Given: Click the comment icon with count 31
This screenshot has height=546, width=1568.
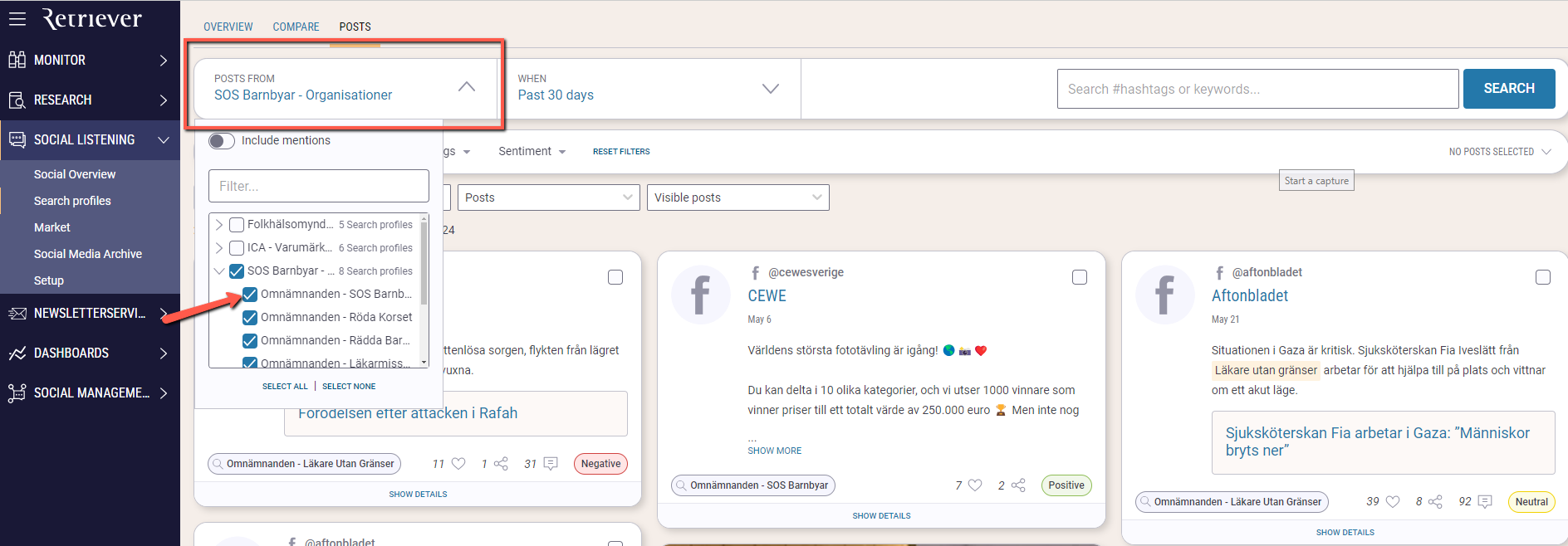Looking at the screenshot, I should coord(550,464).
